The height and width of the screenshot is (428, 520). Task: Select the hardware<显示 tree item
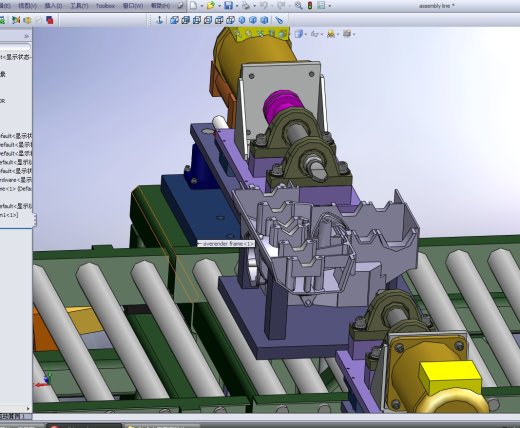[16, 180]
